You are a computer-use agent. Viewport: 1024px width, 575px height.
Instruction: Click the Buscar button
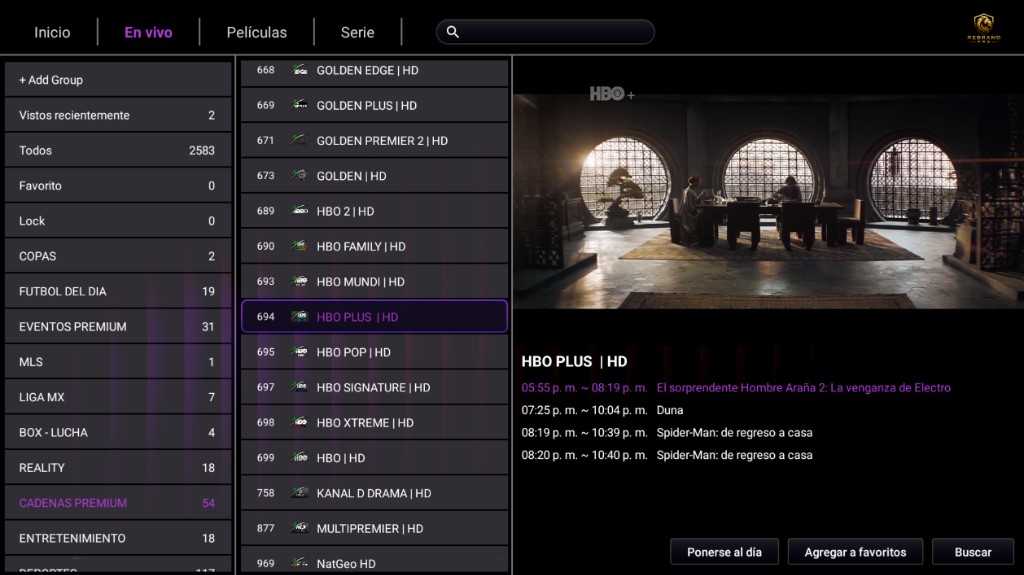pos(973,552)
